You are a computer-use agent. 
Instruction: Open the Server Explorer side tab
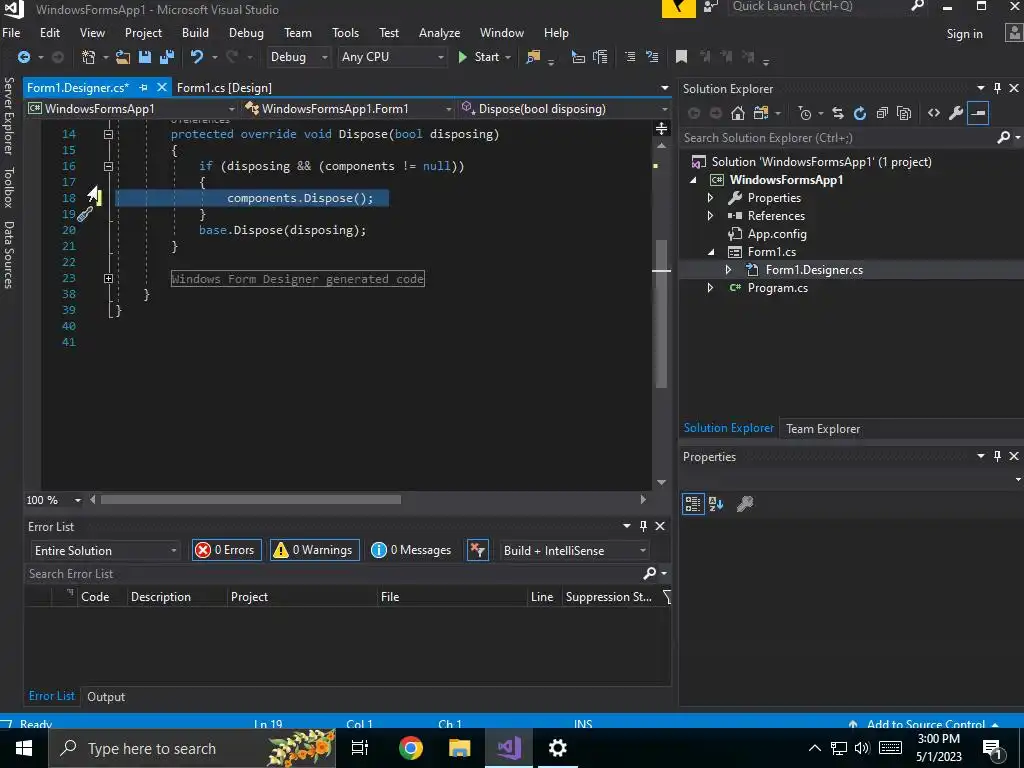click(x=8, y=116)
